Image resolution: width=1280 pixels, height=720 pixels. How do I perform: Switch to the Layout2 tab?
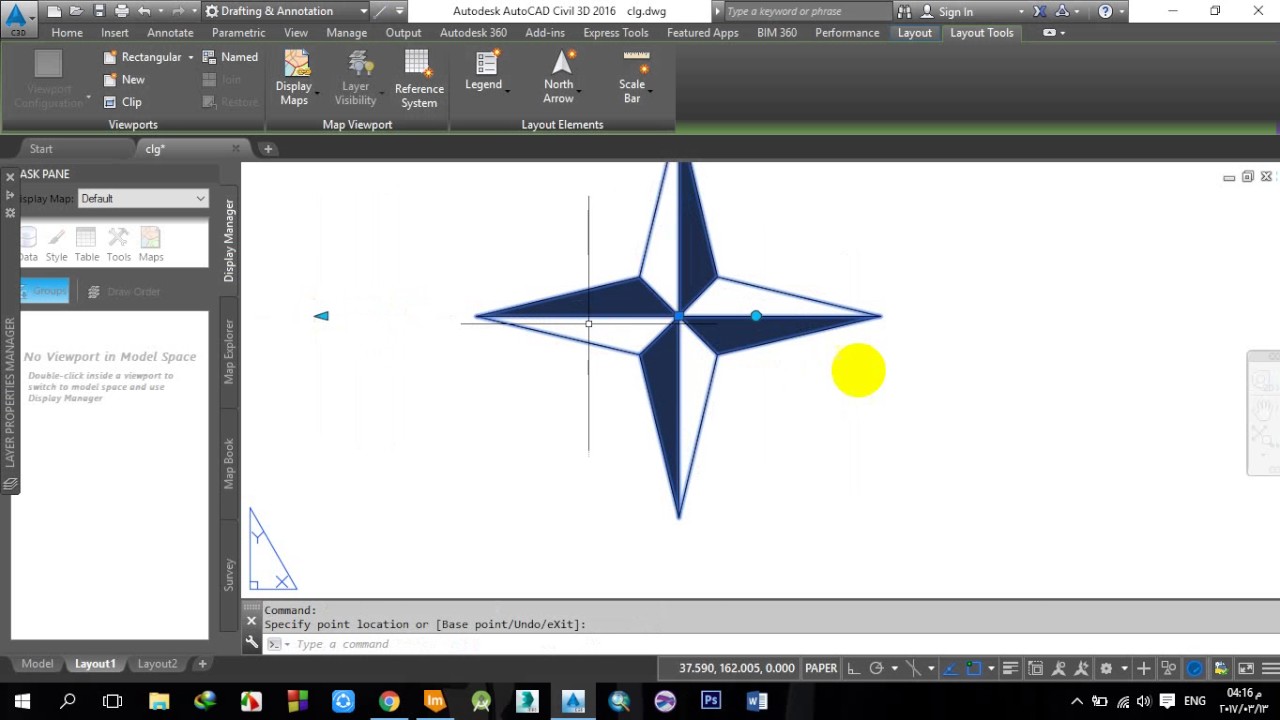[157, 664]
